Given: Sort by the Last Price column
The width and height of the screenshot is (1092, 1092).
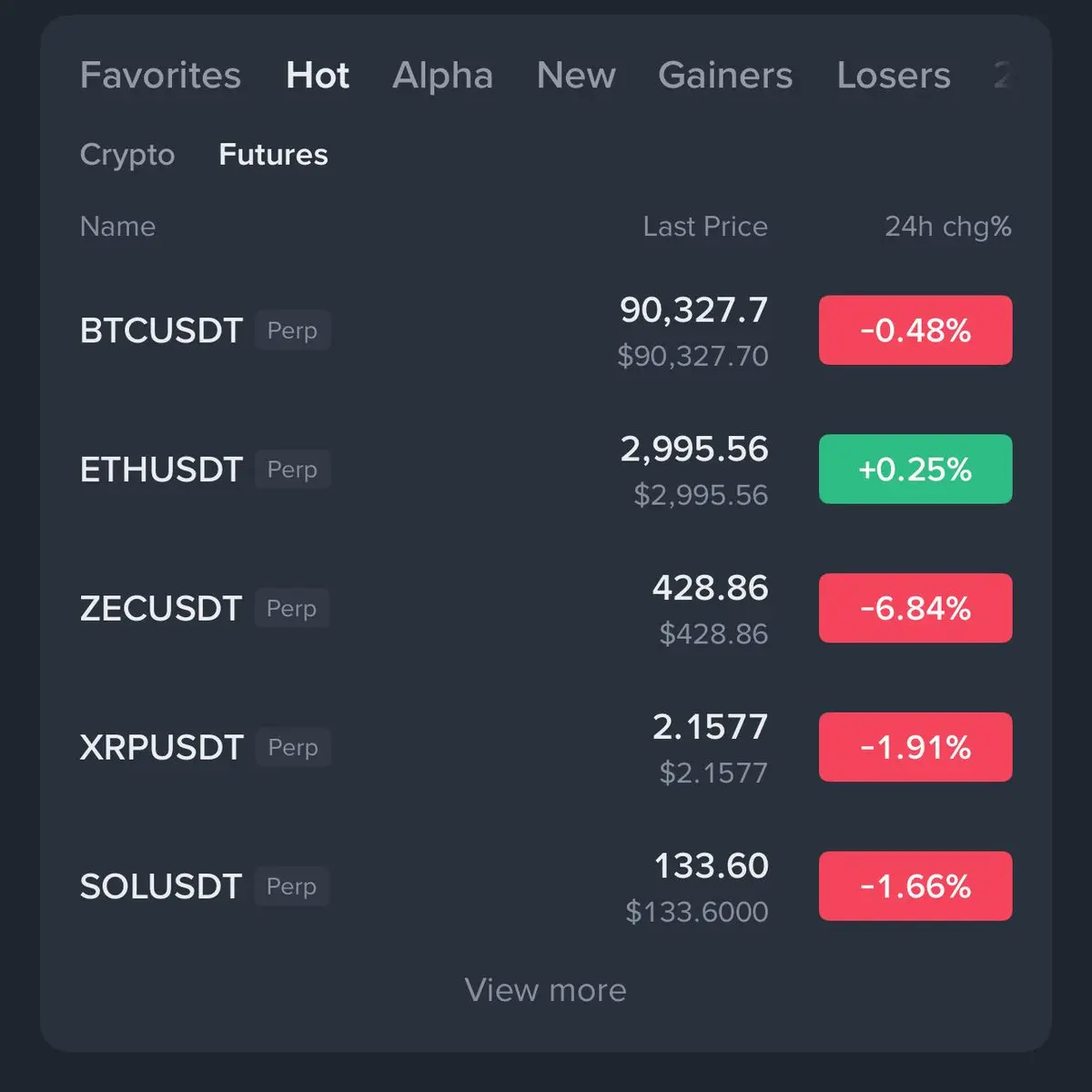Looking at the screenshot, I should [704, 227].
